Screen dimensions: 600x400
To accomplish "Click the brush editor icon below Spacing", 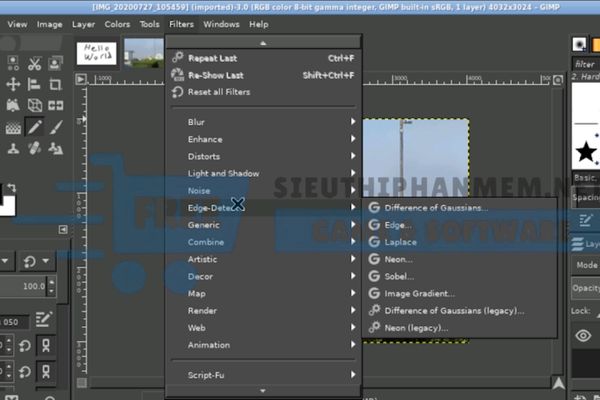I will click(x=585, y=220).
